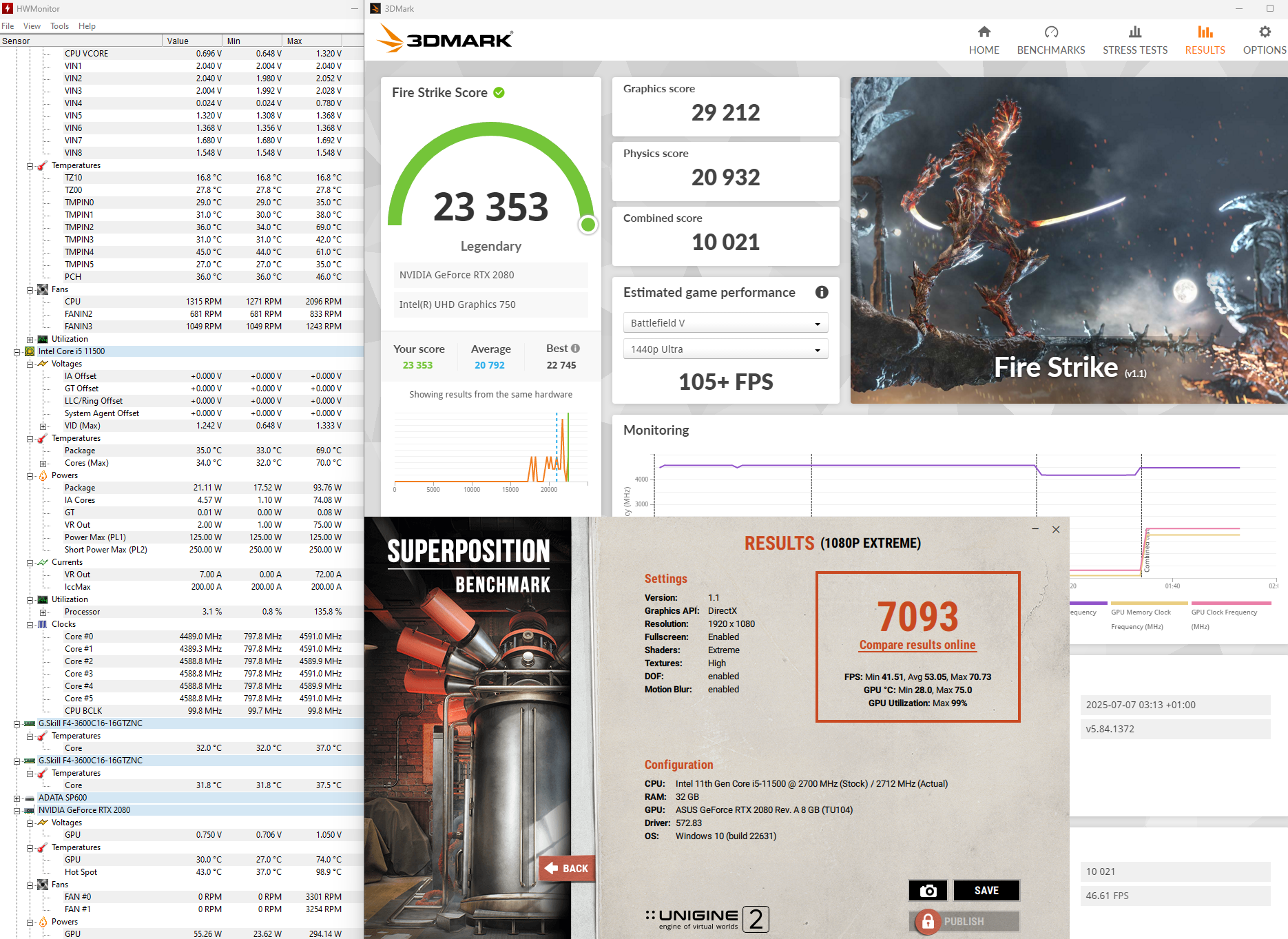
Task: Expand the Processor utilization entry
Action: [x=43, y=612]
